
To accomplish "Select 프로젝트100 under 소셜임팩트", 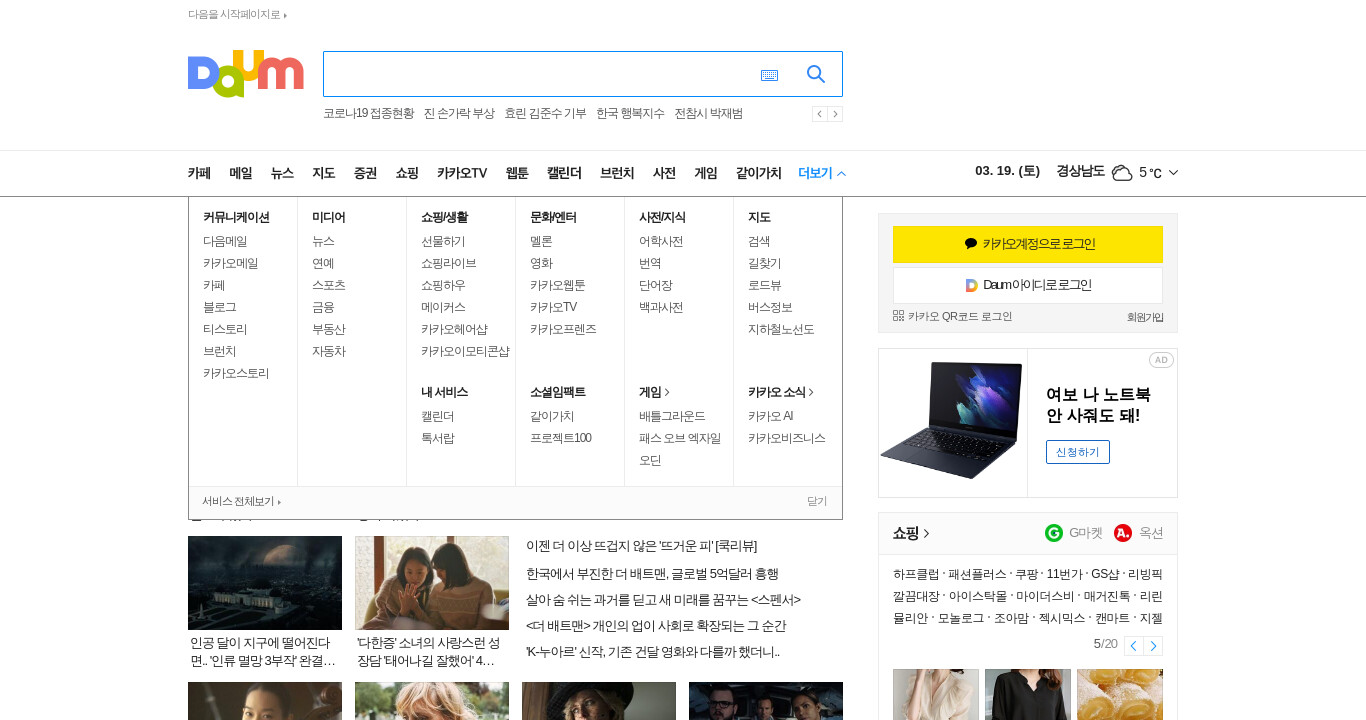I will point(561,438).
